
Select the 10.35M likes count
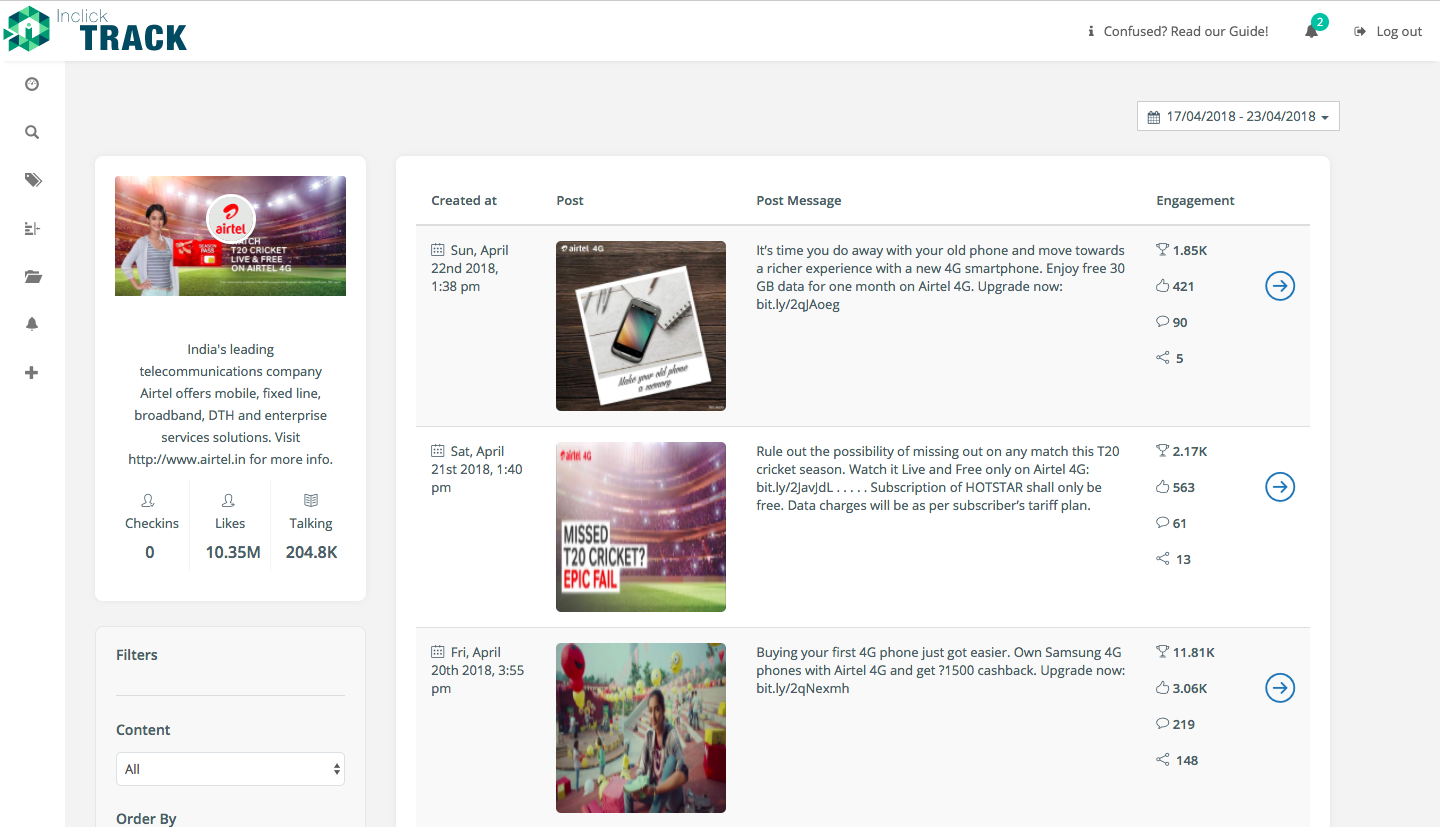(233, 552)
